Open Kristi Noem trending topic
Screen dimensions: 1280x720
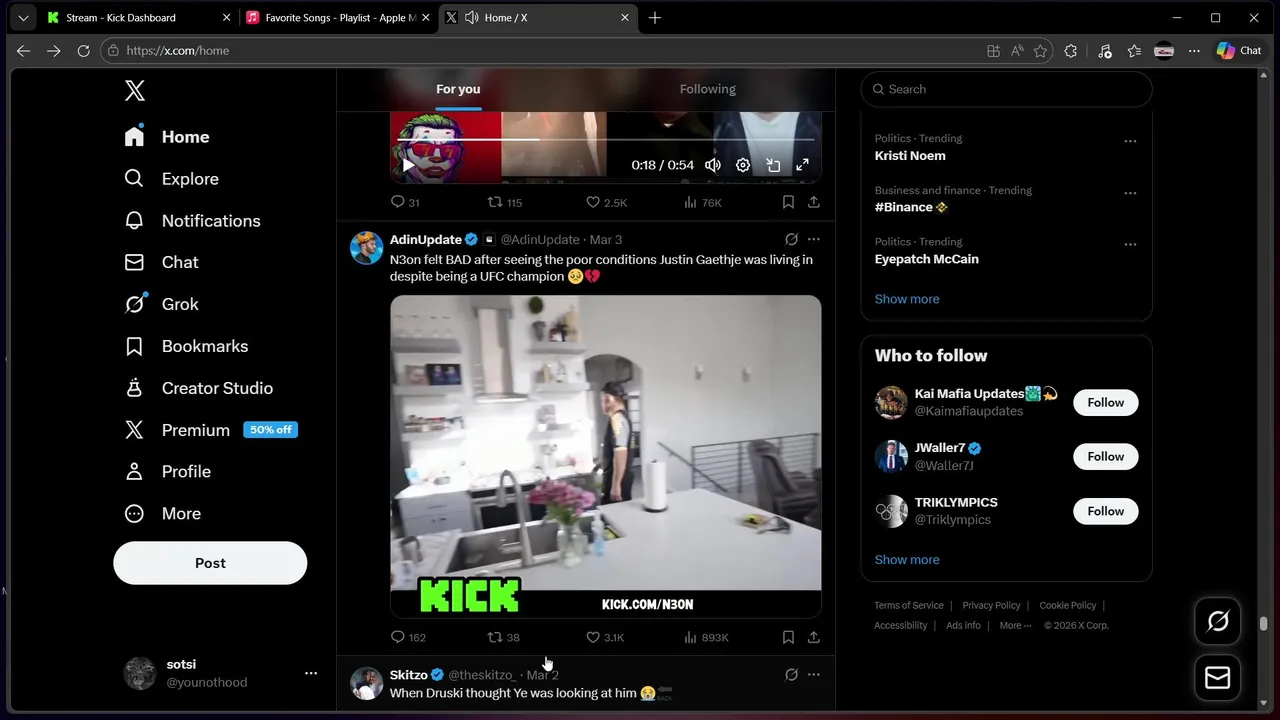coord(910,156)
